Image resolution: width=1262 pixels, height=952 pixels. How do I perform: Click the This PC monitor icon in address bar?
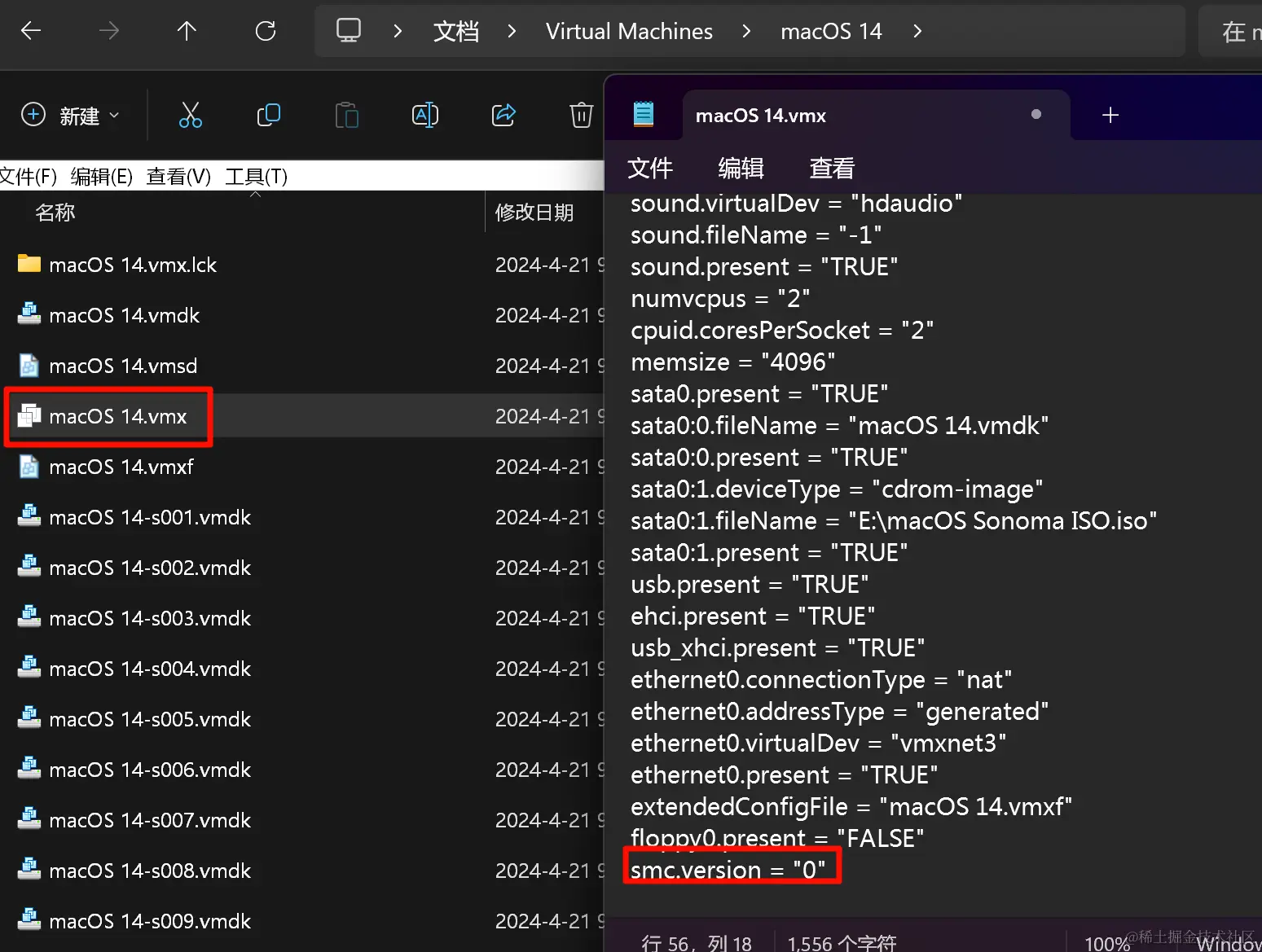[349, 31]
